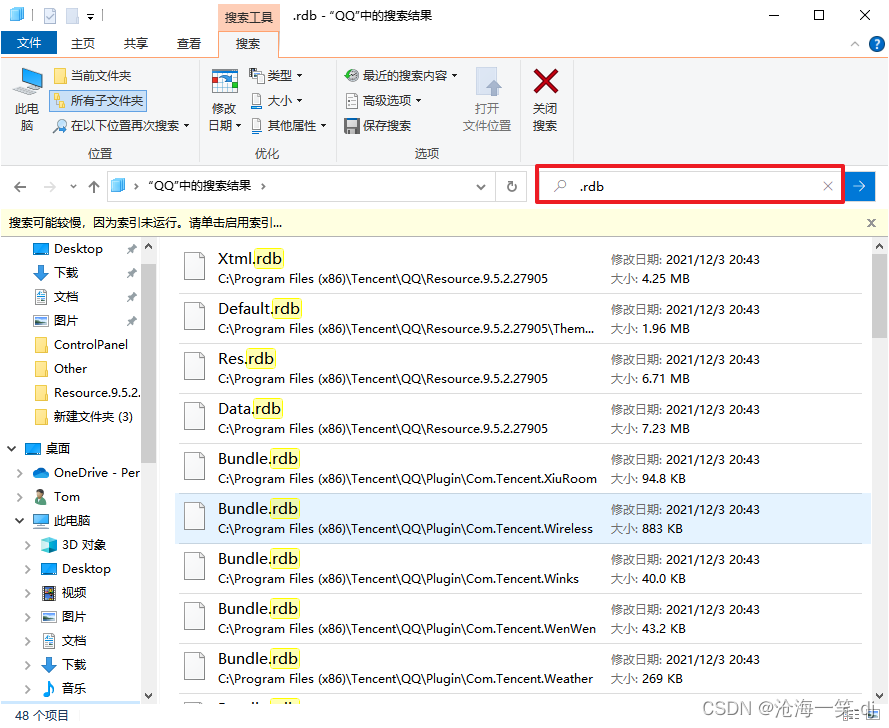Image resolution: width=889 pixels, height=728 pixels.
Task: Click the navigation pane scrollbar thumb
Action: [149, 363]
